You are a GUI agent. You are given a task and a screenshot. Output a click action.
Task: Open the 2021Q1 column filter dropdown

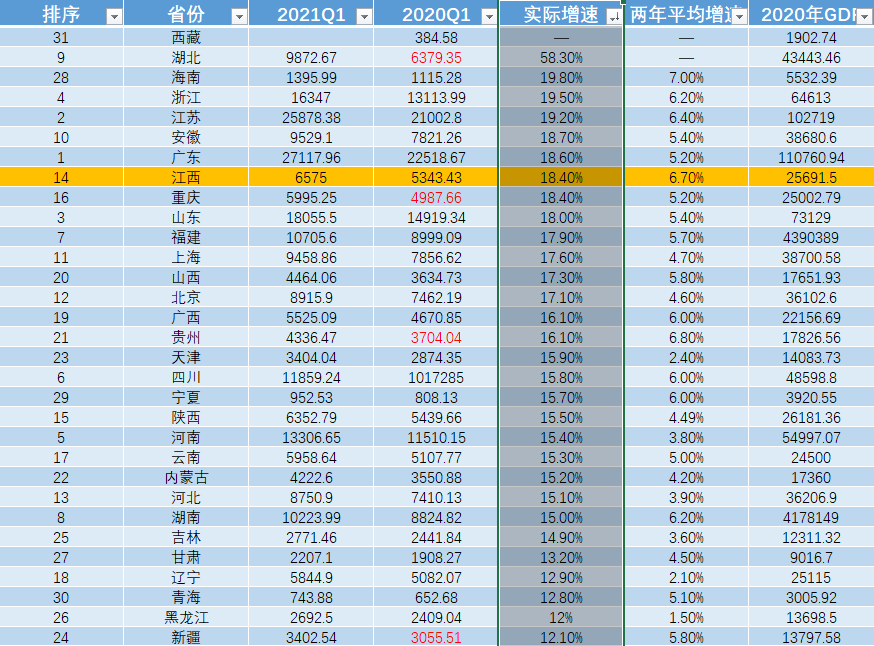point(363,17)
